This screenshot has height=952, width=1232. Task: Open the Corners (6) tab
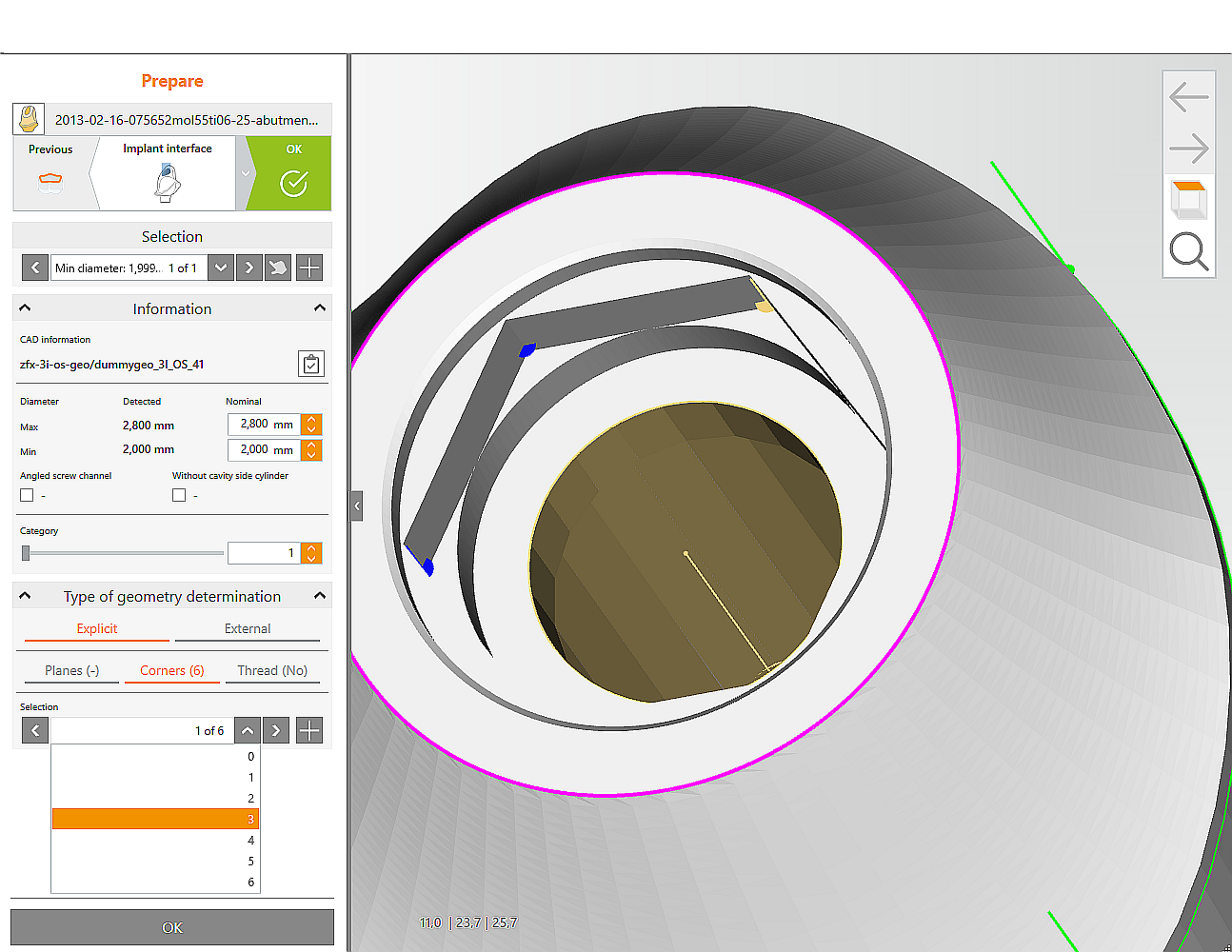[172, 670]
